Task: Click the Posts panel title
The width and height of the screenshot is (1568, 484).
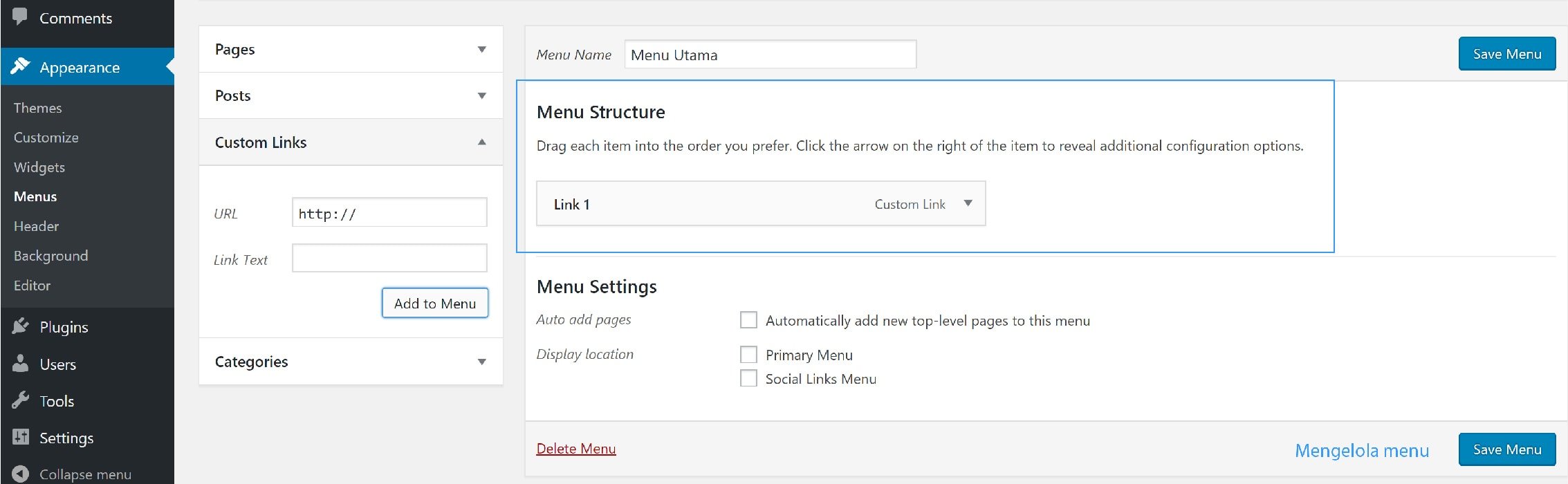Action: tap(233, 95)
